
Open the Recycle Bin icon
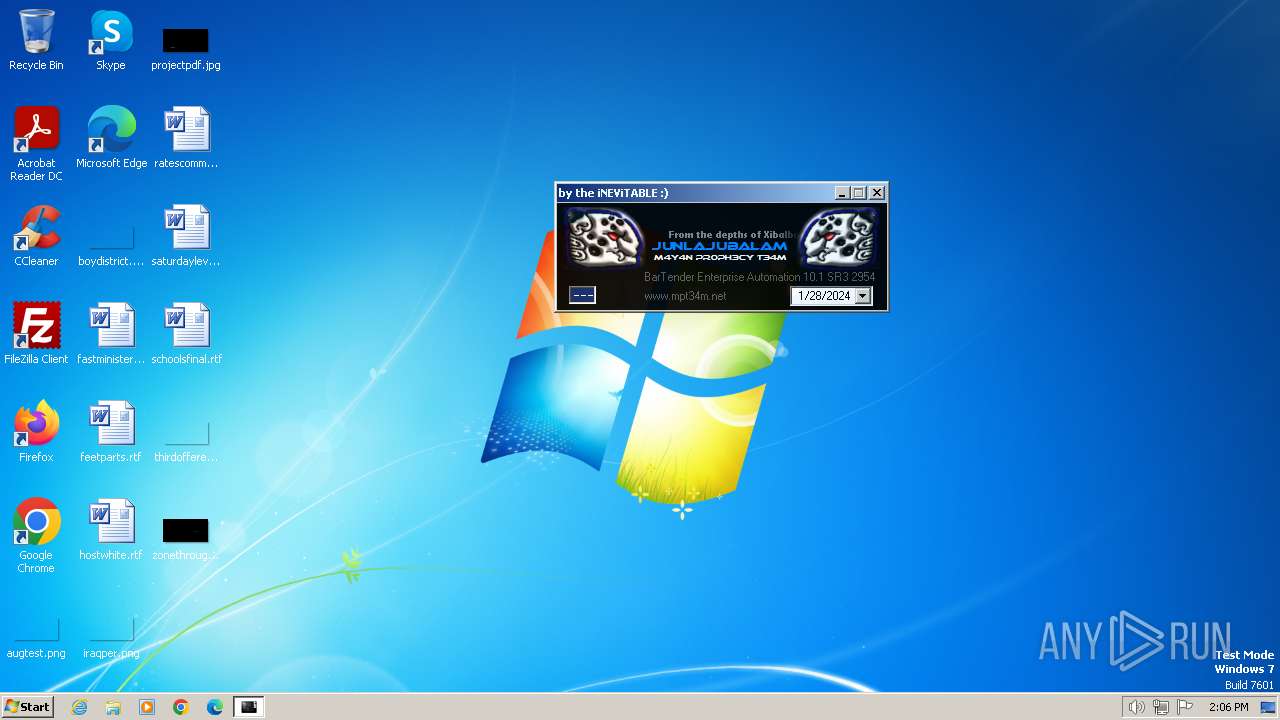[36, 40]
